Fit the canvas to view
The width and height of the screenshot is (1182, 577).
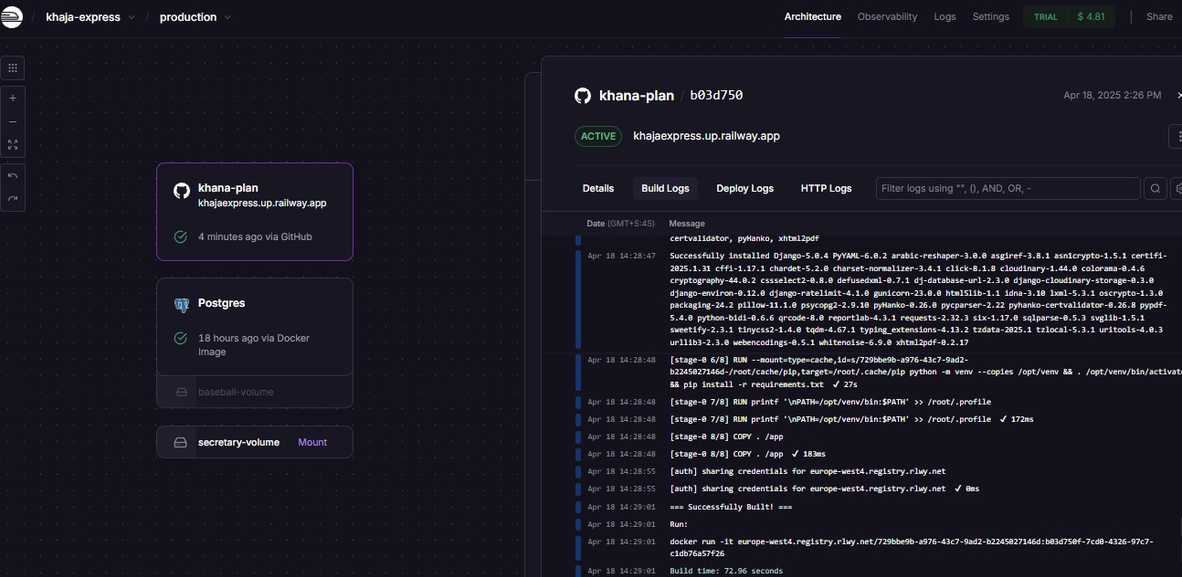(x=12, y=145)
